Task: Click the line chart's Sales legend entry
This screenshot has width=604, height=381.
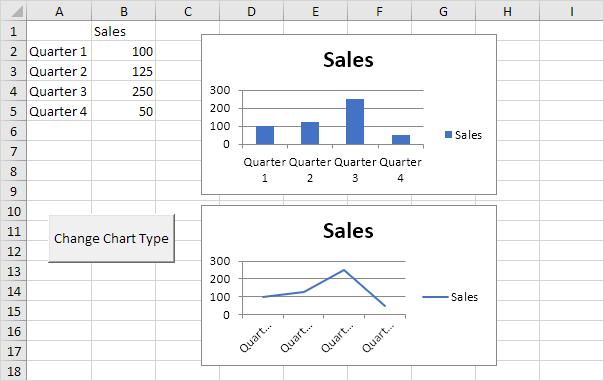Action: pyautogui.click(x=450, y=297)
